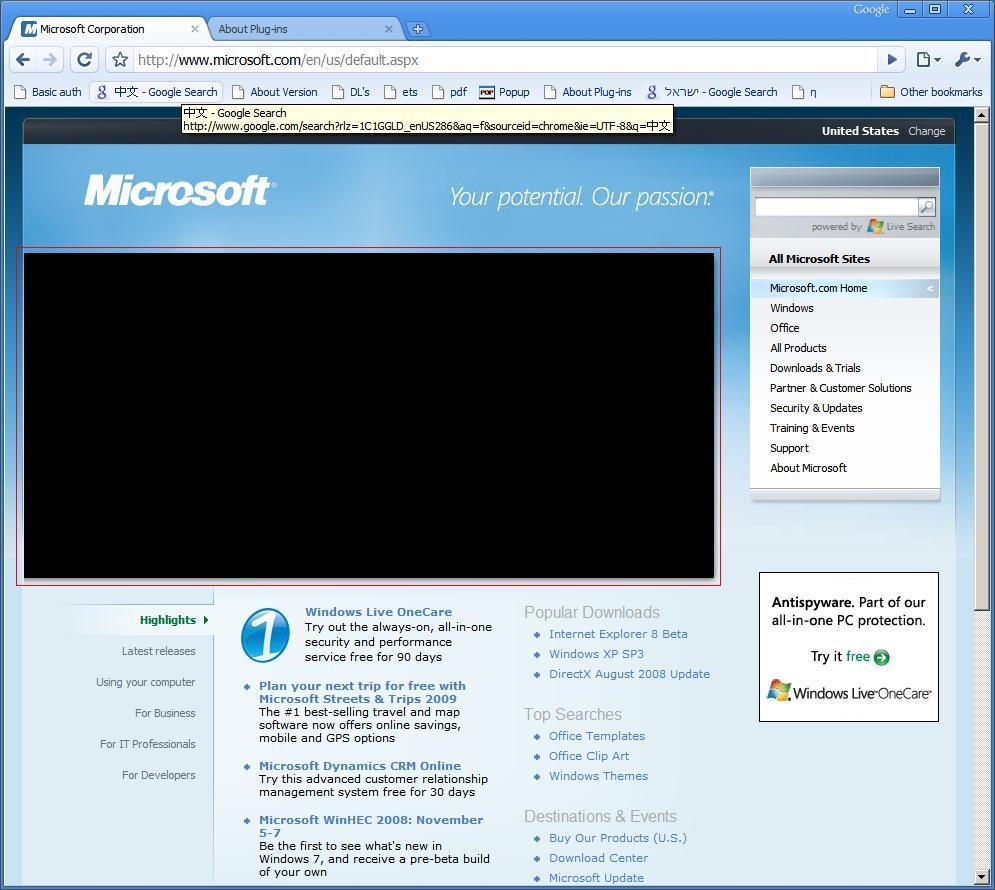Click the Live Search text box
The width and height of the screenshot is (995, 890).
click(x=836, y=207)
